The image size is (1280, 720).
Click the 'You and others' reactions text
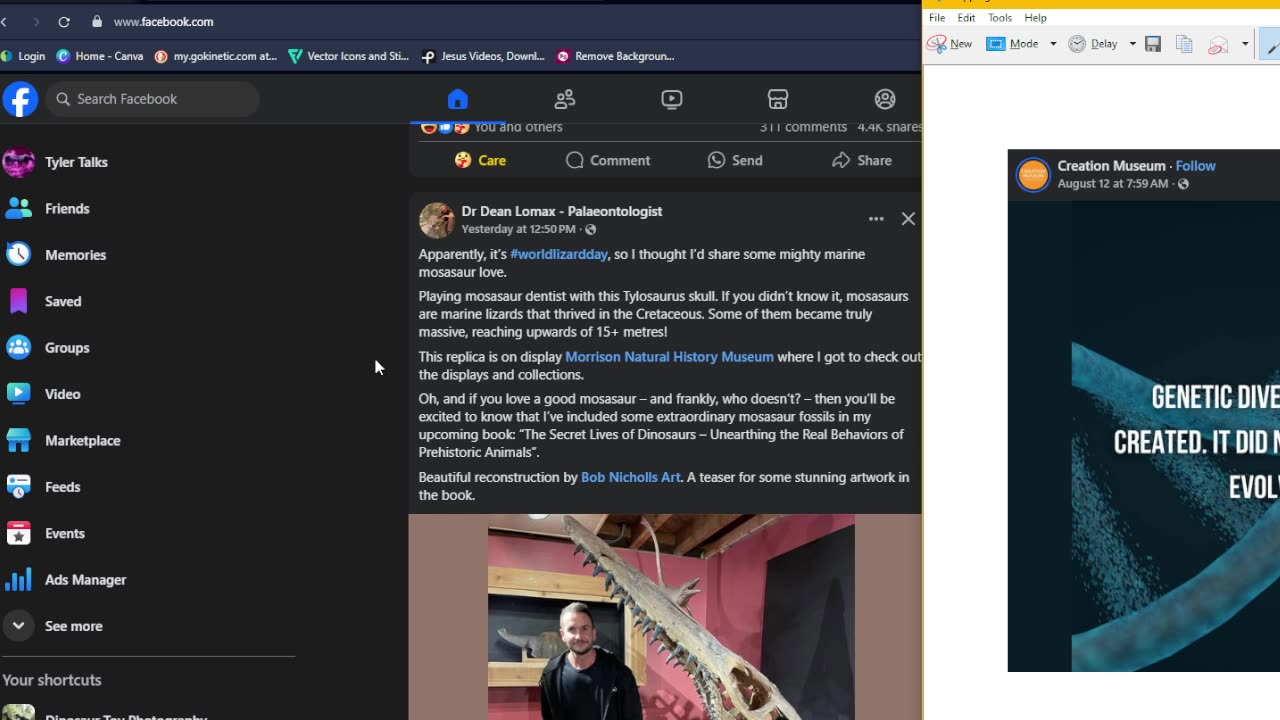coord(518,127)
